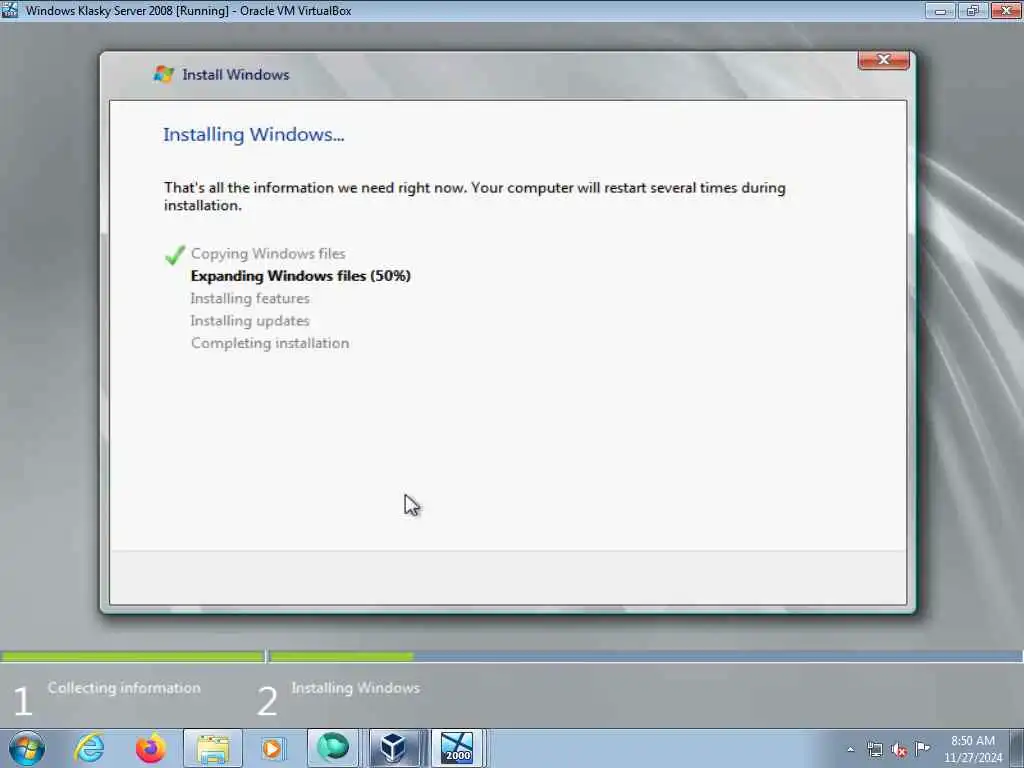Select the 'Installing updates' step text
This screenshot has width=1024, height=768.
(x=250, y=321)
